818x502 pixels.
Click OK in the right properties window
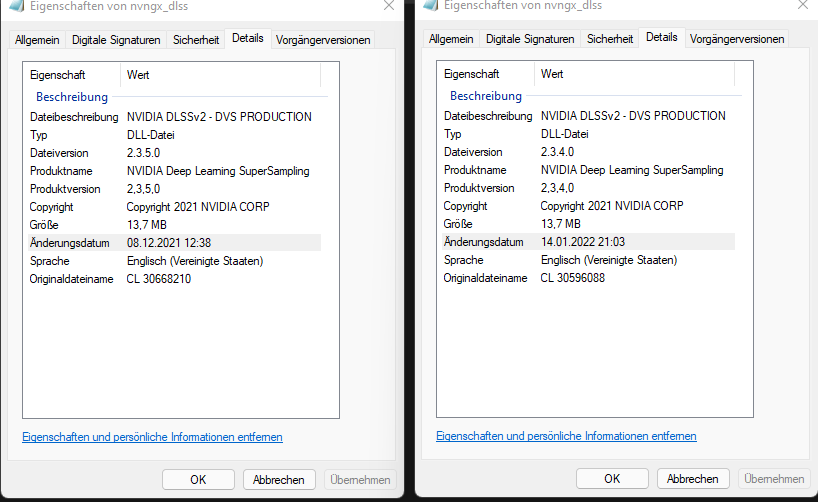point(612,479)
